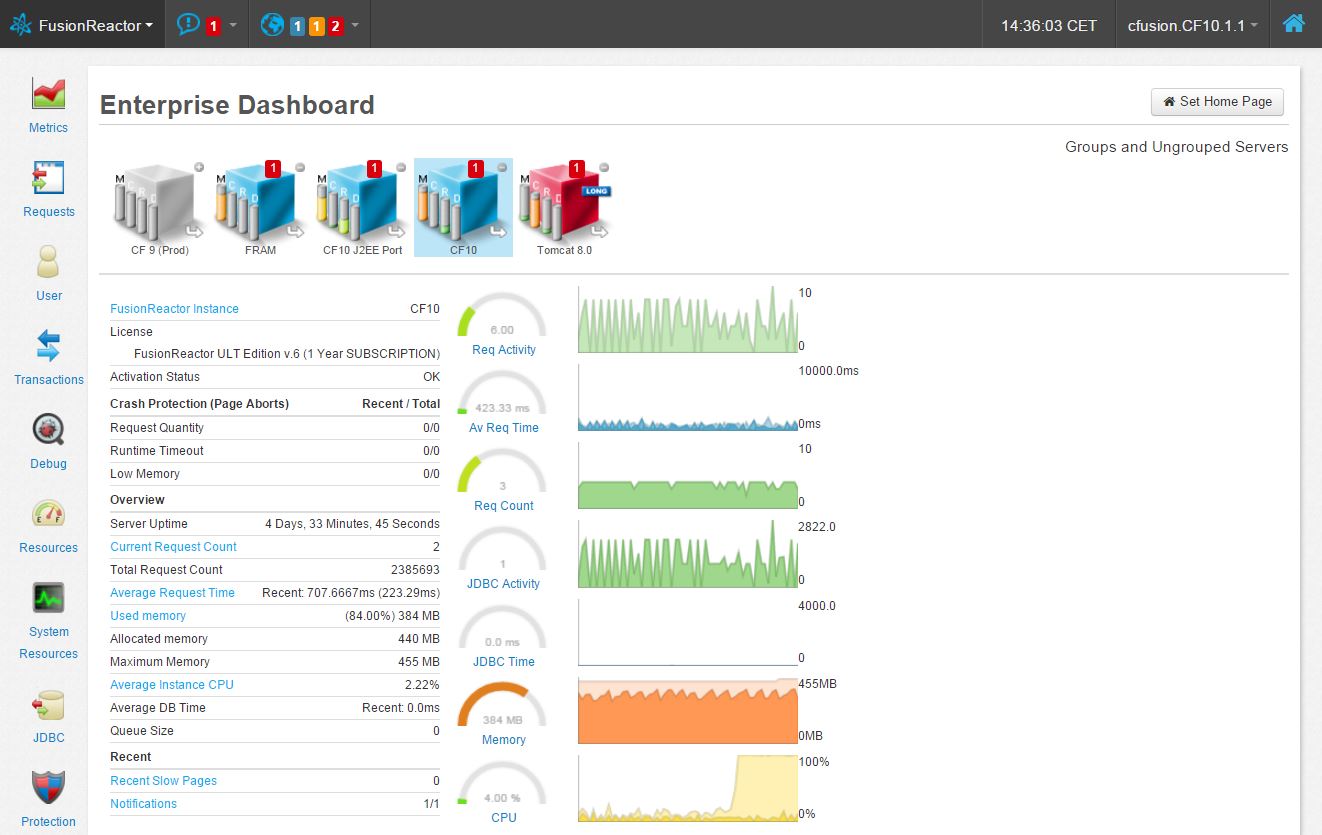
Task: Click the Req Activity gauge dial
Action: click(502, 315)
